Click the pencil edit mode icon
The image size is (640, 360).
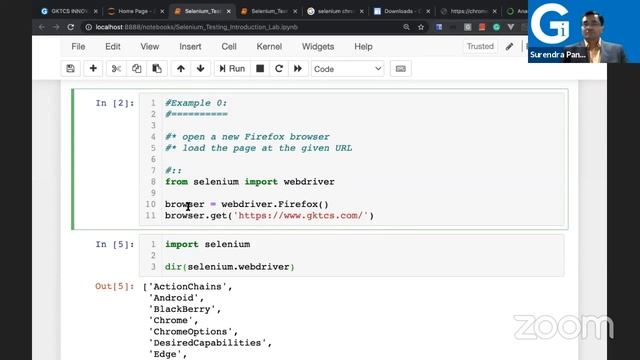(509, 47)
